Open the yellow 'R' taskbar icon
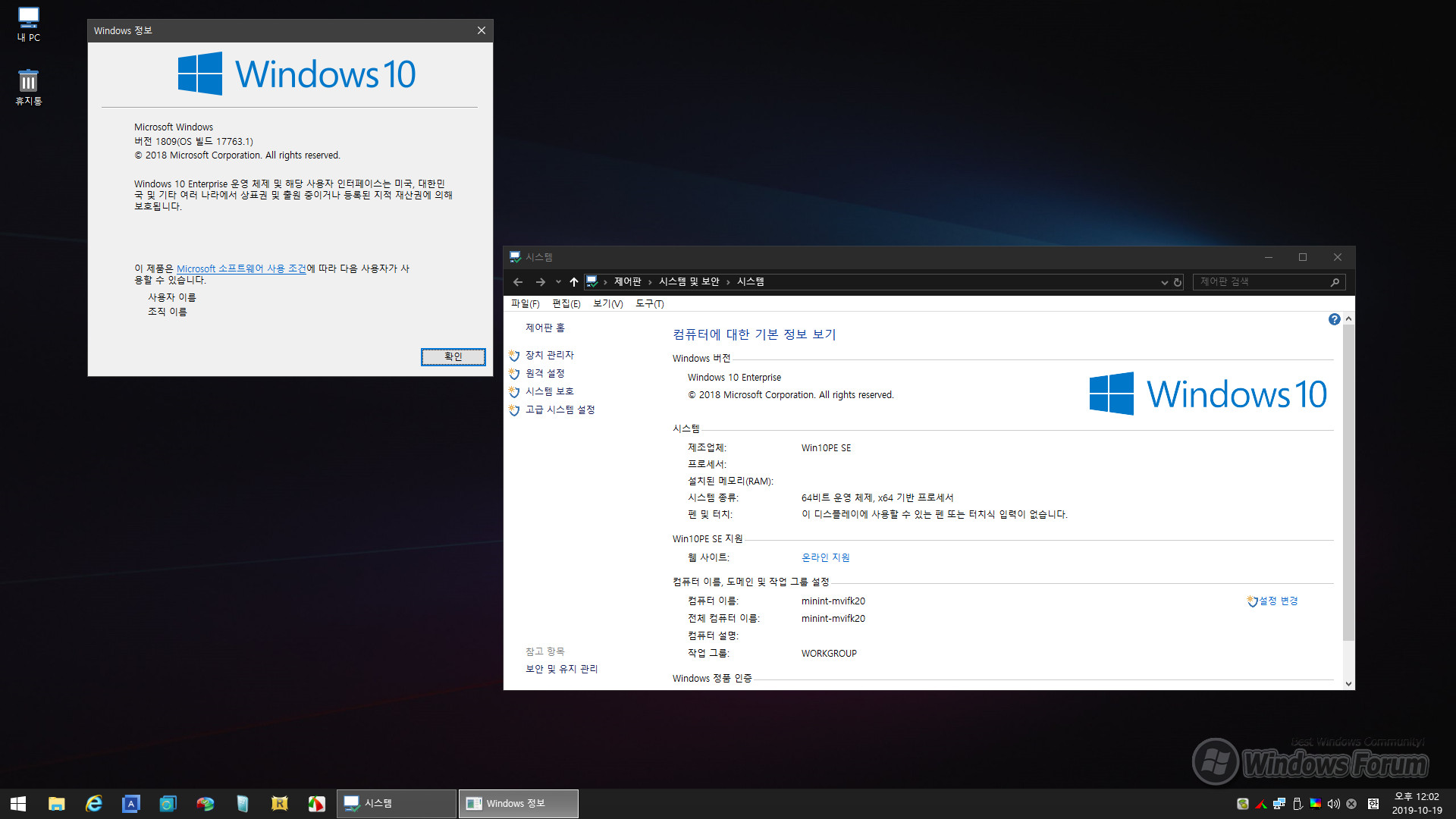The height and width of the screenshot is (819, 1456). [x=279, y=803]
